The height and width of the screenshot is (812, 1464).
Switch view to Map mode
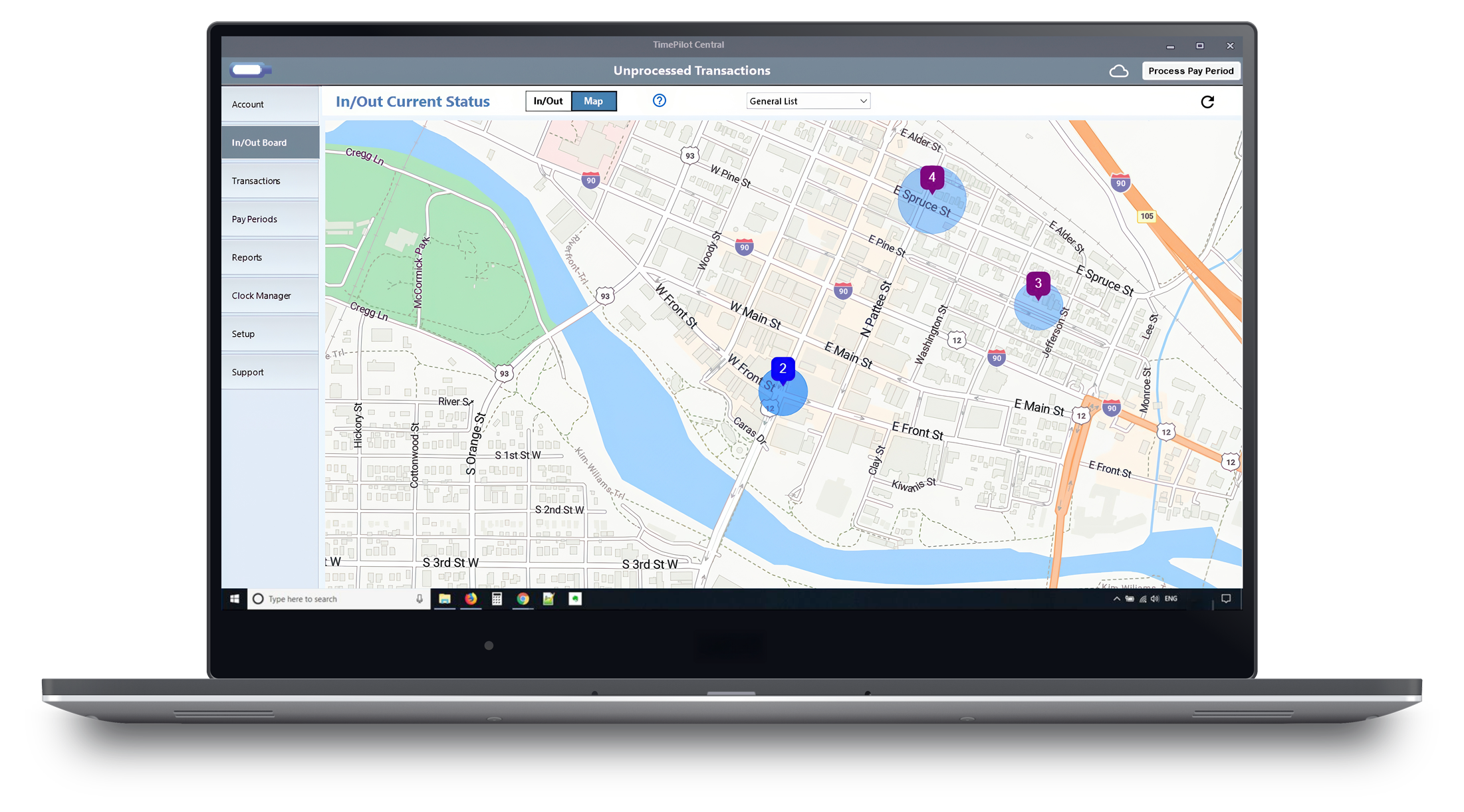point(593,101)
